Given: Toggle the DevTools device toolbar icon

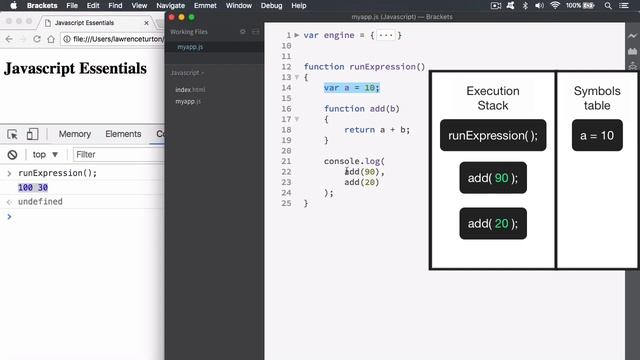Looking at the screenshot, I should pyautogui.click(x=33, y=134).
